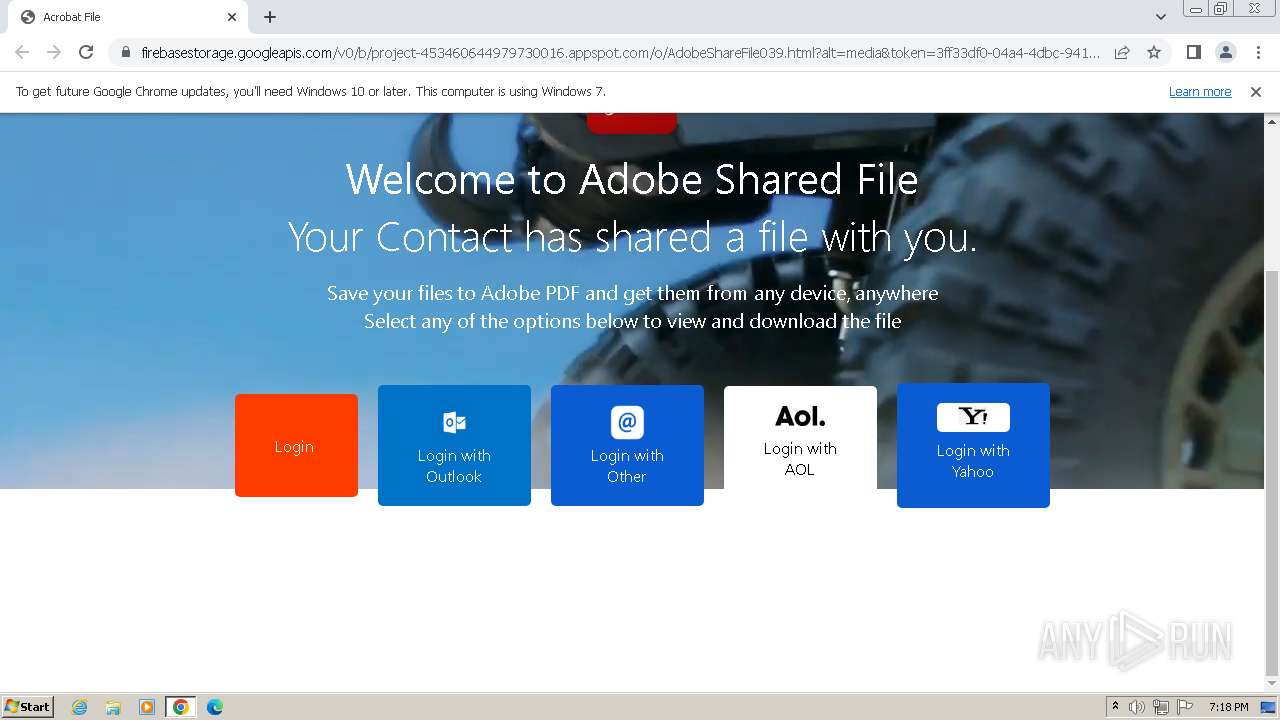Open Windows Media Player from taskbar
The width and height of the screenshot is (1280, 720).
[147, 707]
